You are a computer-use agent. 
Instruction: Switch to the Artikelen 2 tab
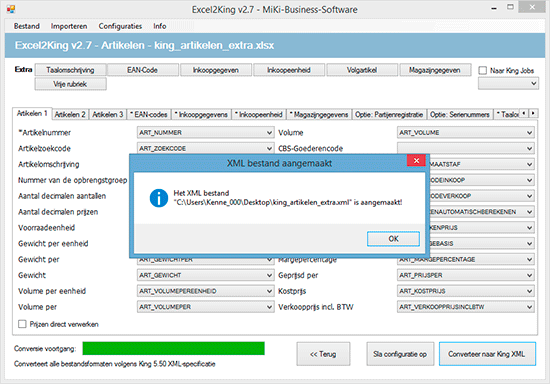[70, 114]
